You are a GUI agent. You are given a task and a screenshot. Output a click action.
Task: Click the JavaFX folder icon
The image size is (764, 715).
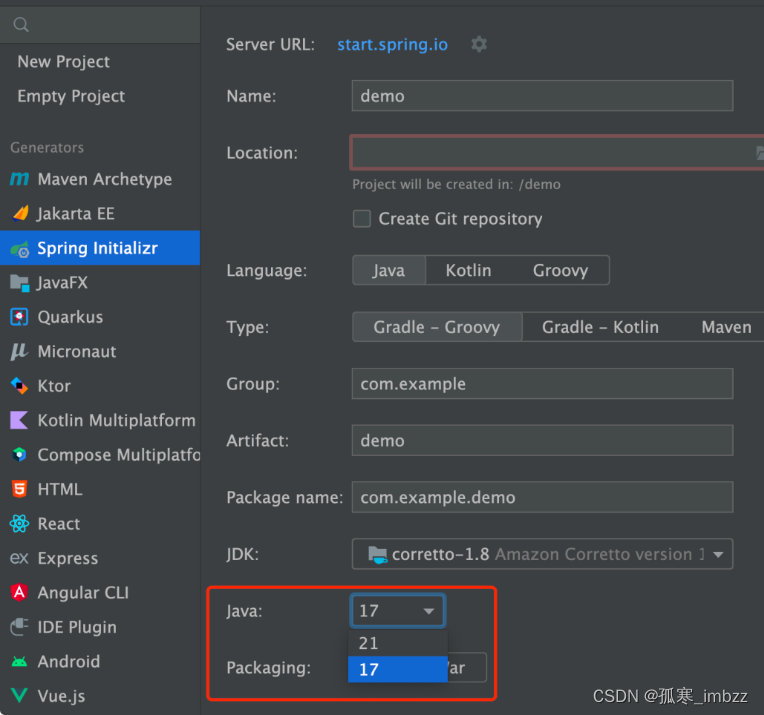[20, 283]
